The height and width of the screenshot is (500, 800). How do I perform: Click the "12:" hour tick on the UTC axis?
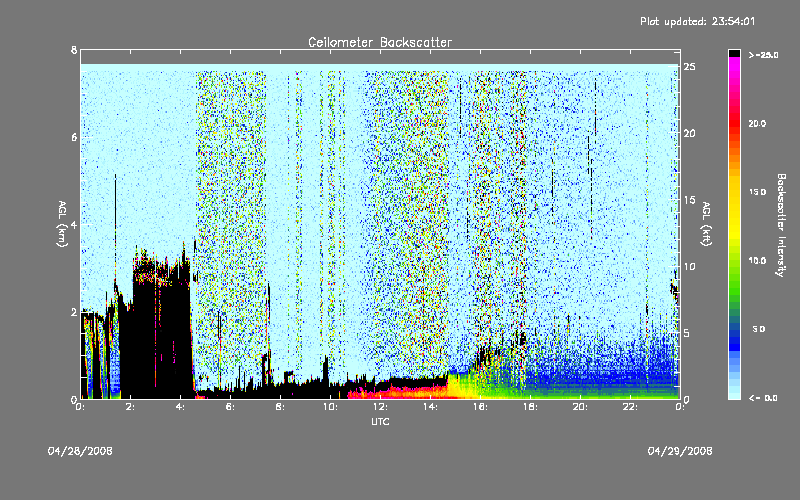pos(380,407)
